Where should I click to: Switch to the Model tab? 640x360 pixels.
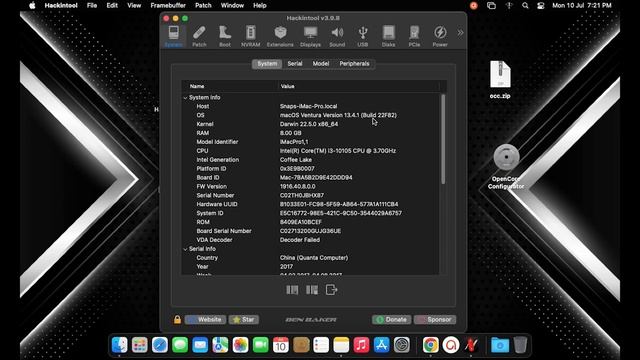point(321,64)
